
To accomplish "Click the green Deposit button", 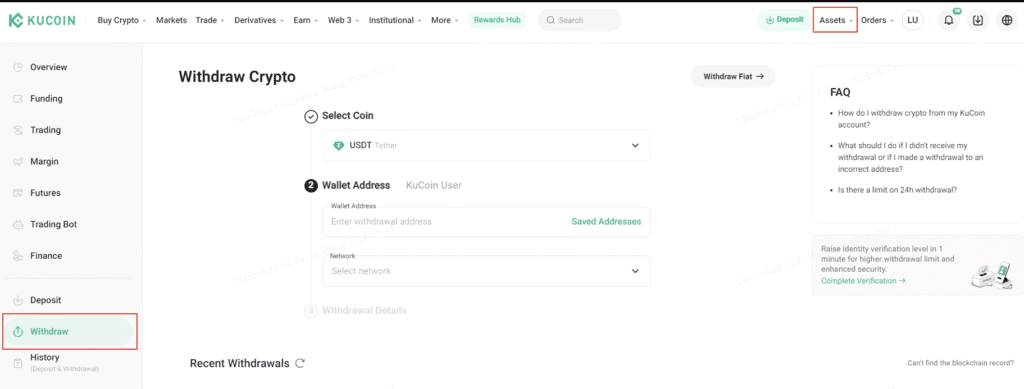I will [784, 20].
